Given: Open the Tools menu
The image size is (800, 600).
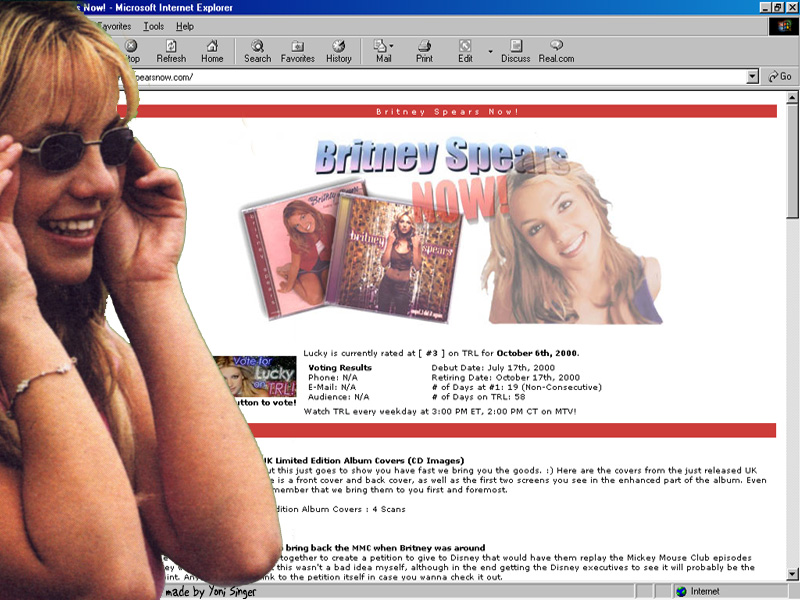Looking at the screenshot, I should [153, 26].
